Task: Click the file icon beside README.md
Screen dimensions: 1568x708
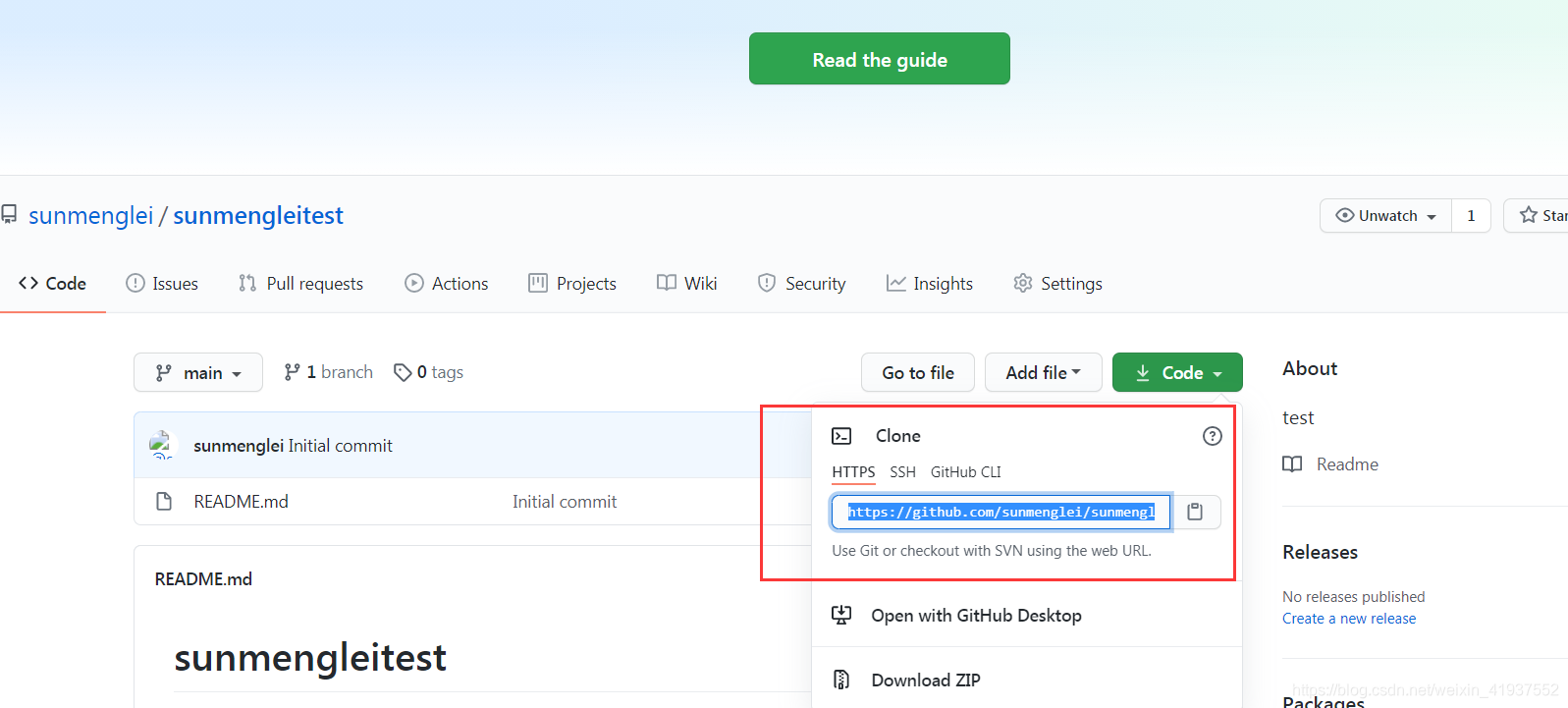Action: [164, 502]
